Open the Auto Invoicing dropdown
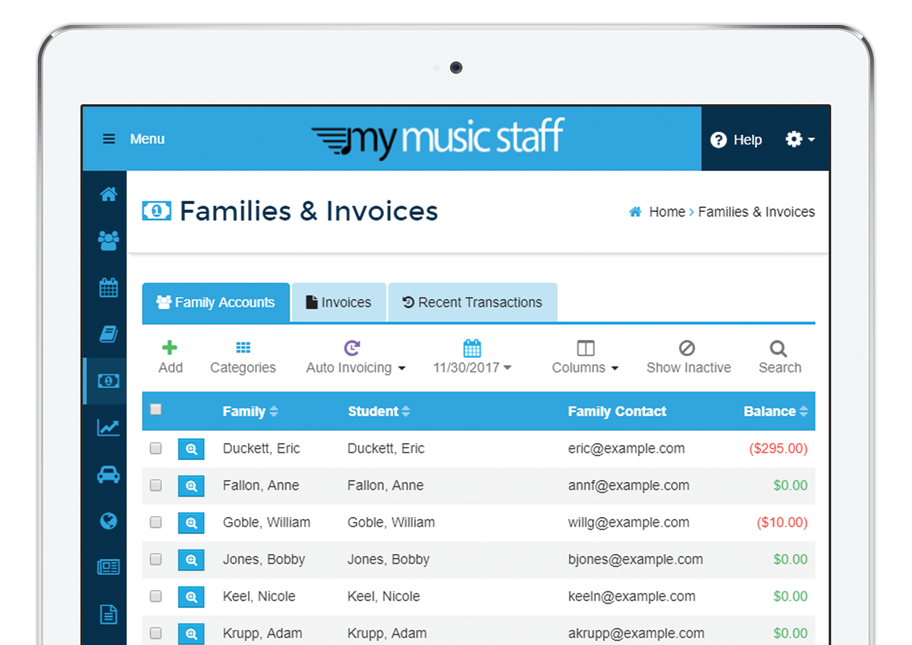 (x=355, y=356)
